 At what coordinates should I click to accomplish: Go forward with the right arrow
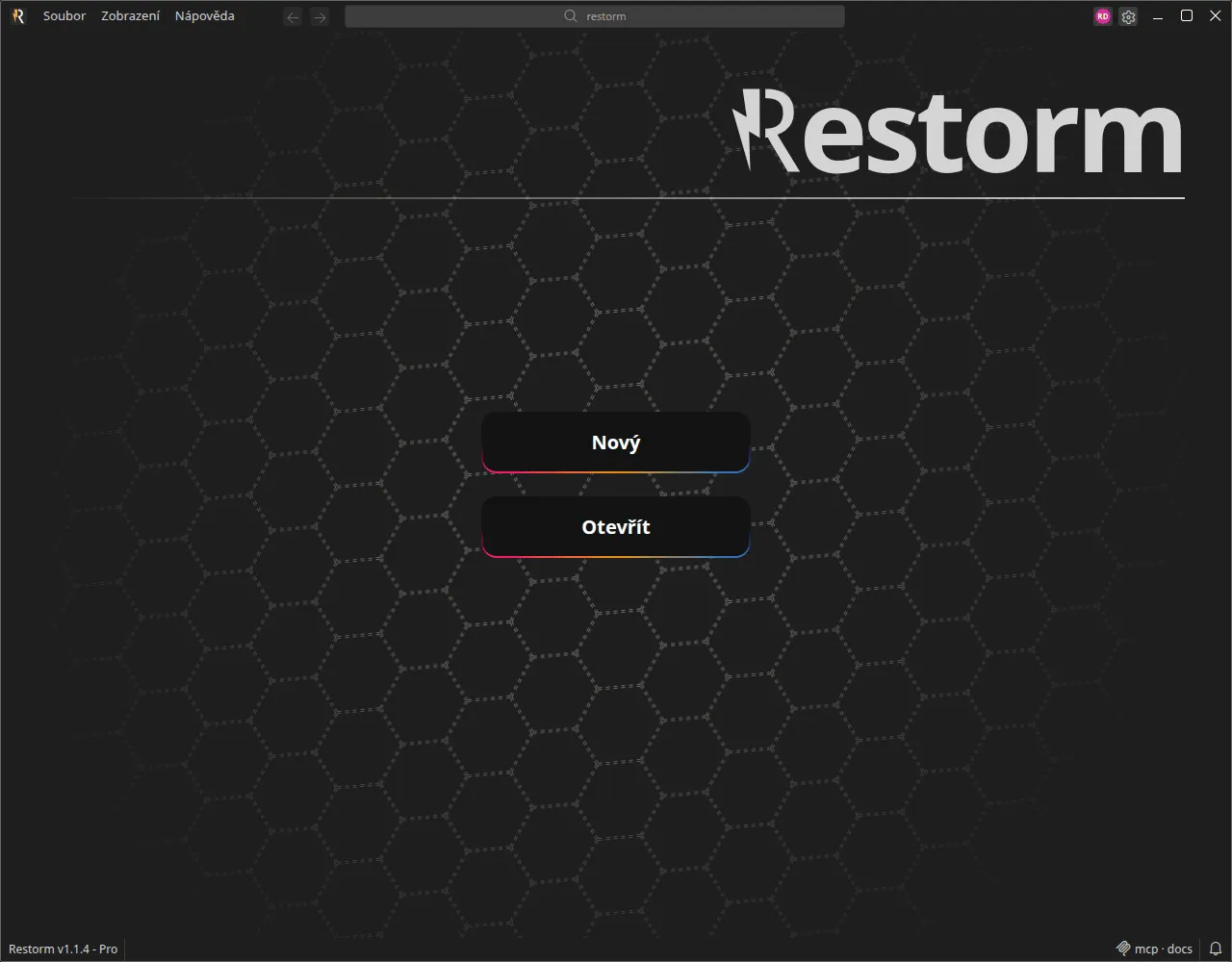pos(320,16)
